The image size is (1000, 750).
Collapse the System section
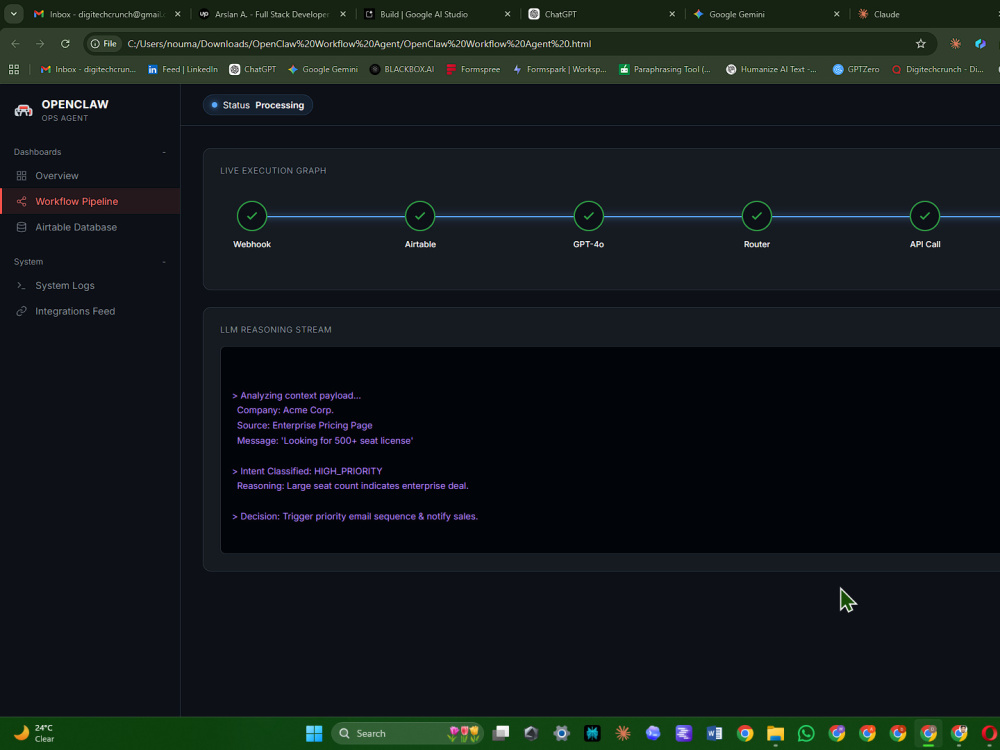coord(164,262)
